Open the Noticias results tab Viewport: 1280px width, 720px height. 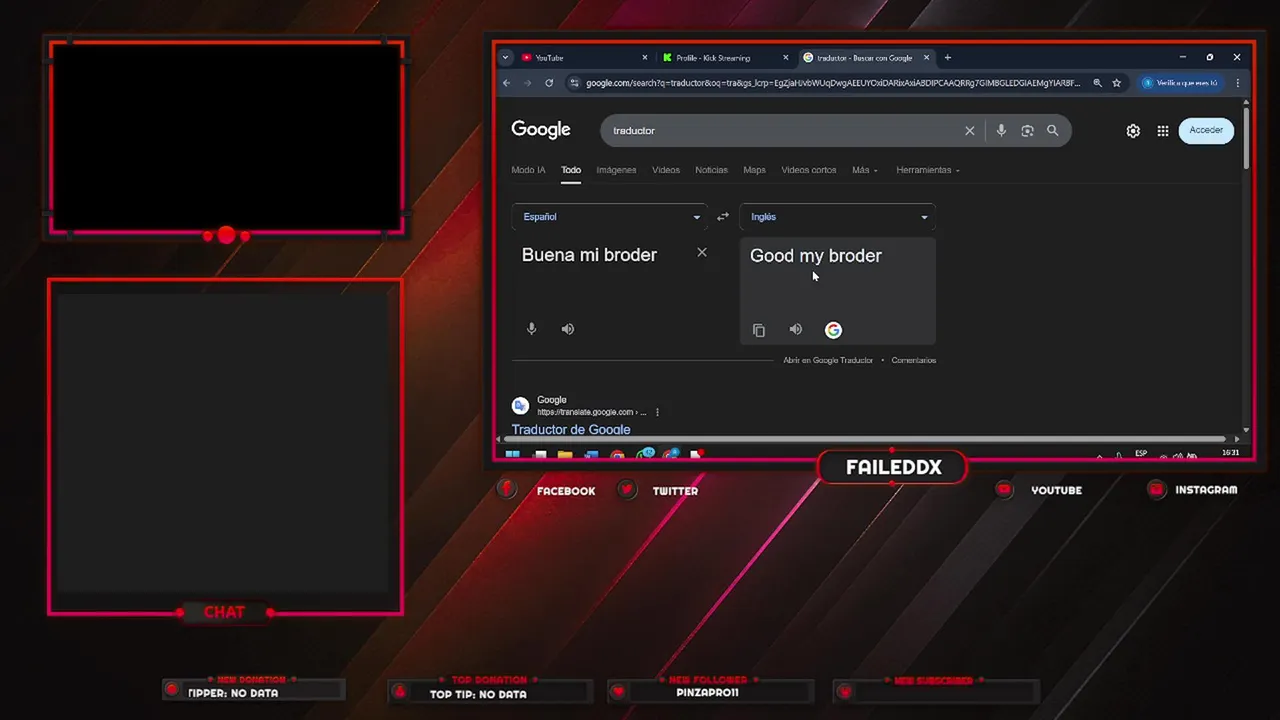[711, 170]
